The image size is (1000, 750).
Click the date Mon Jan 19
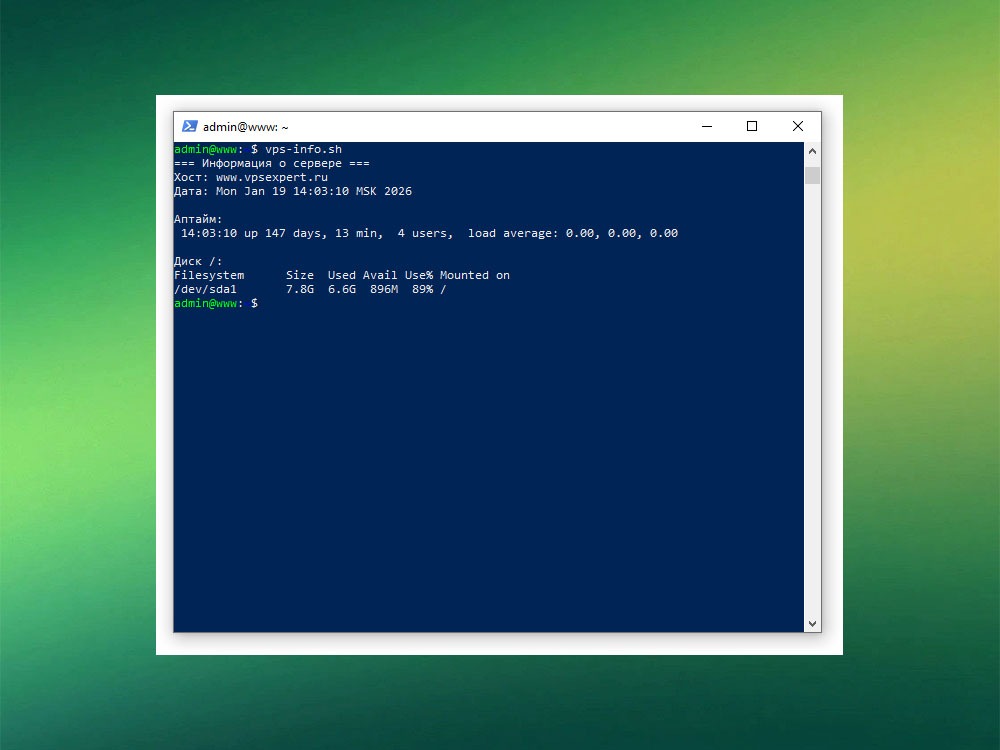click(x=248, y=190)
